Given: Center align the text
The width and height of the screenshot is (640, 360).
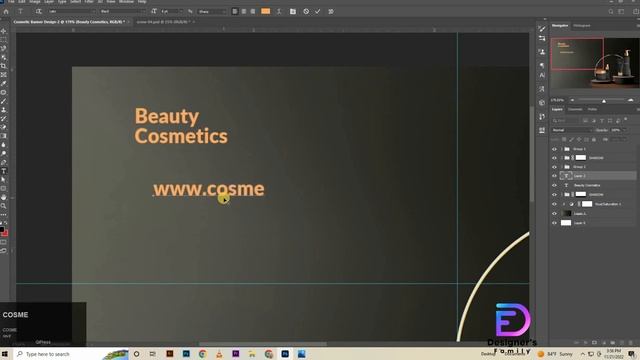Looking at the screenshot, I should coord(244,11).
